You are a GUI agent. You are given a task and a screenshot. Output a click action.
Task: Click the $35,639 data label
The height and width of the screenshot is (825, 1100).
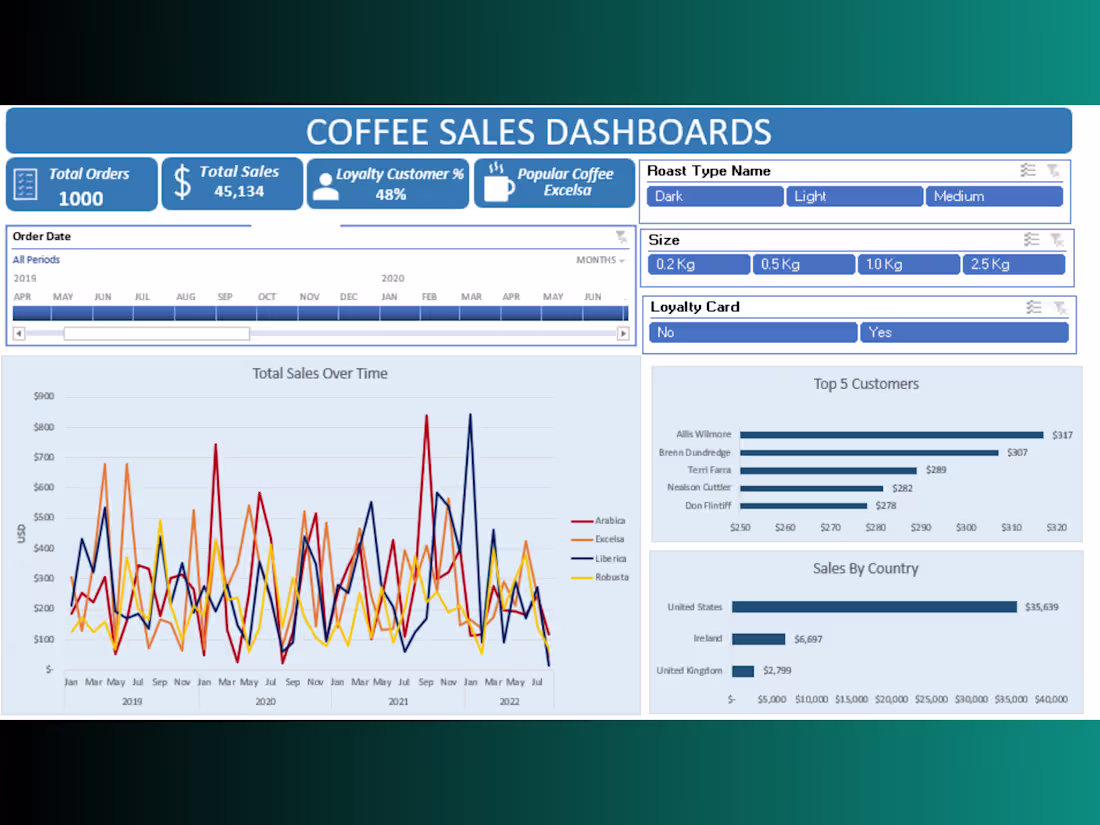[1042, 607]
